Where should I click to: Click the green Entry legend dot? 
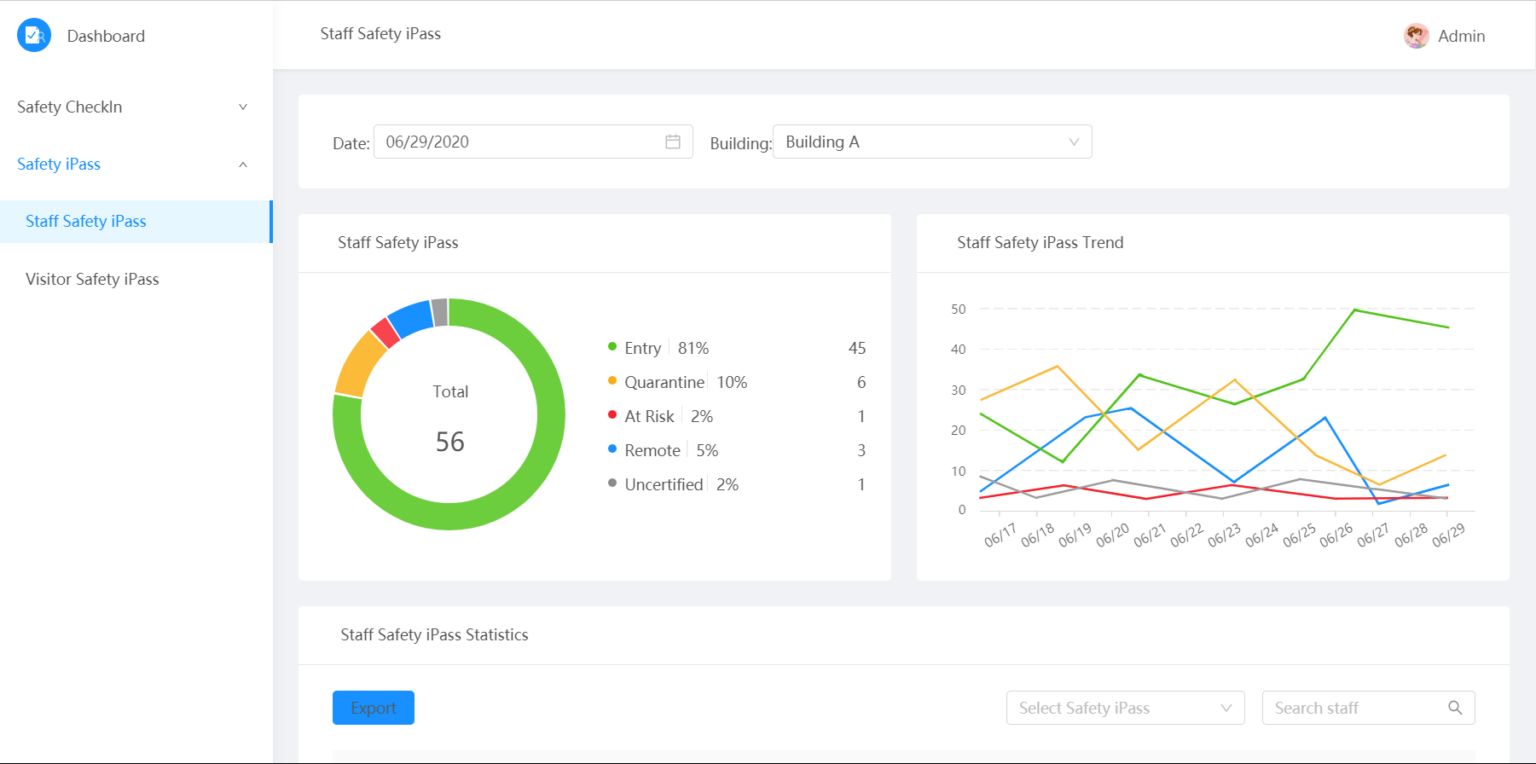point(612,347)
